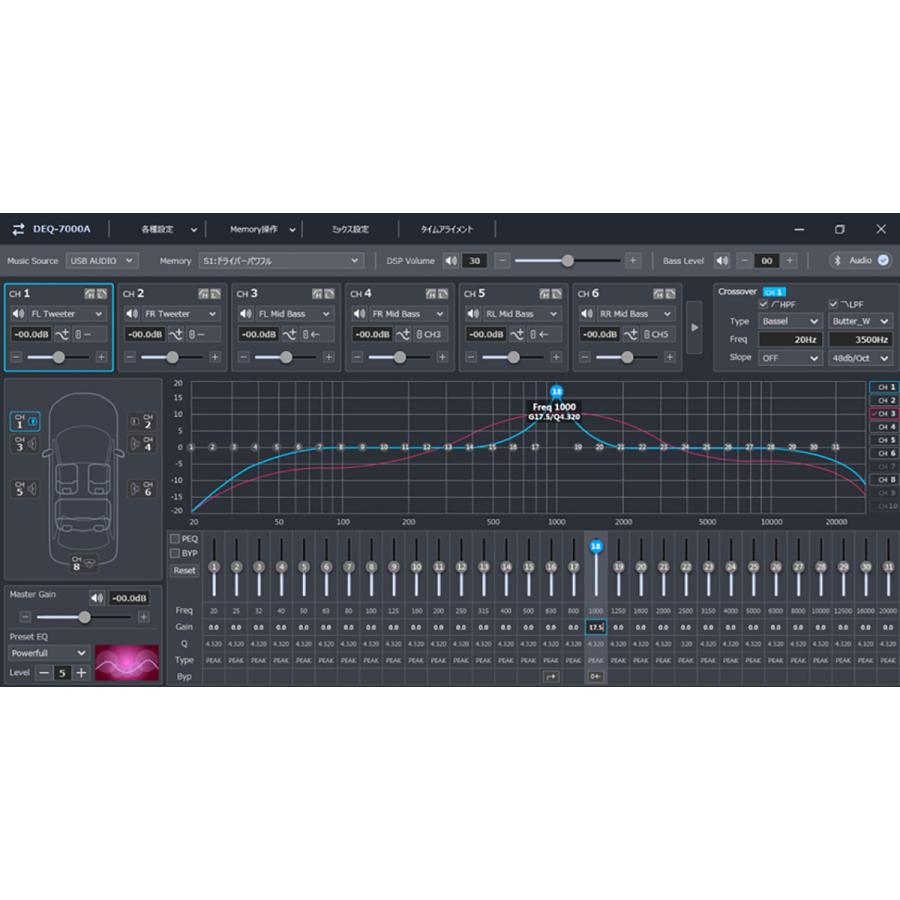
Task: Click the Master Gain speaker mute icon
Action: tap(97, 598)
